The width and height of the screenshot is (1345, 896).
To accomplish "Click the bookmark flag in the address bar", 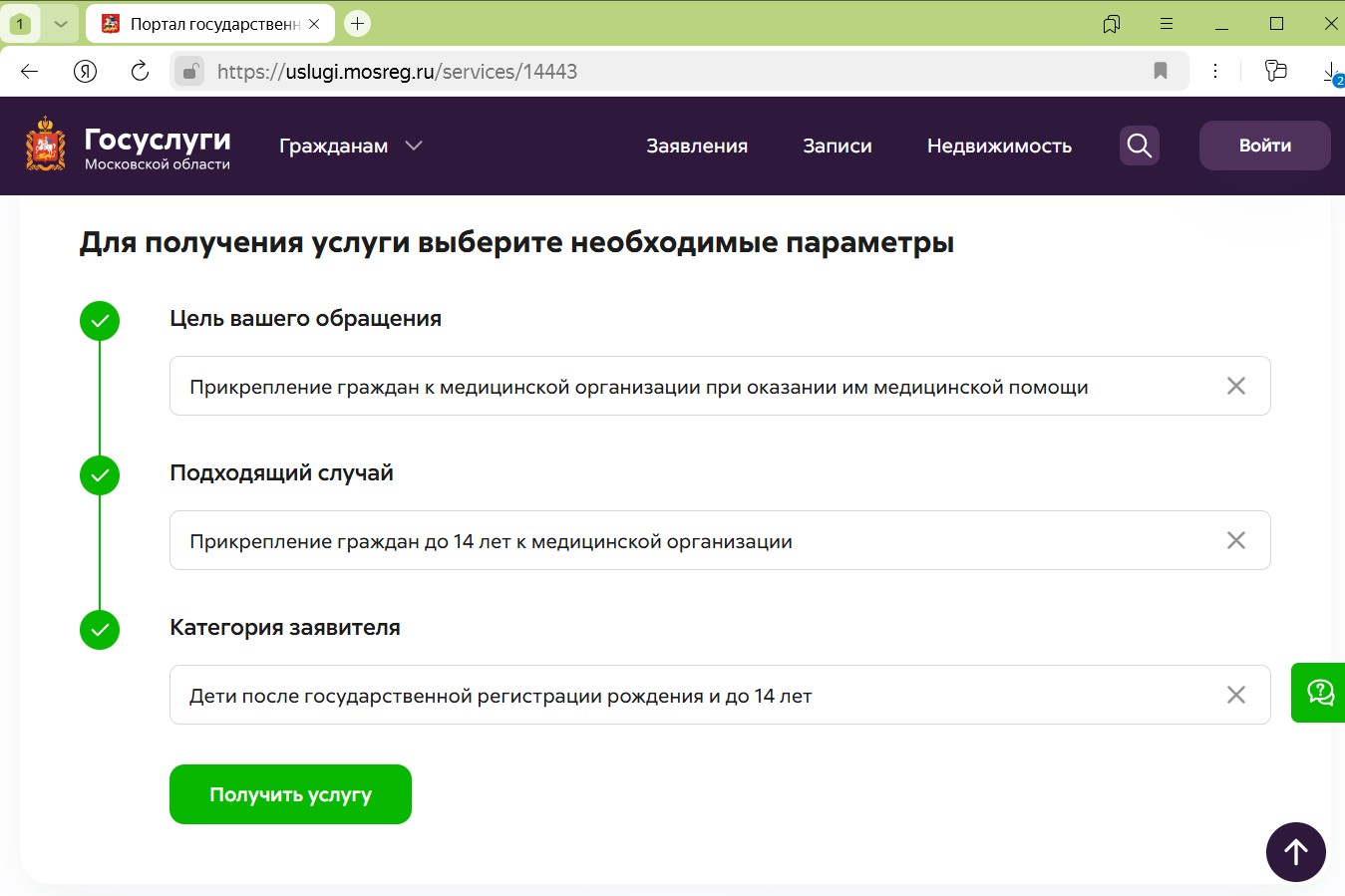I will click(1160, 71).
